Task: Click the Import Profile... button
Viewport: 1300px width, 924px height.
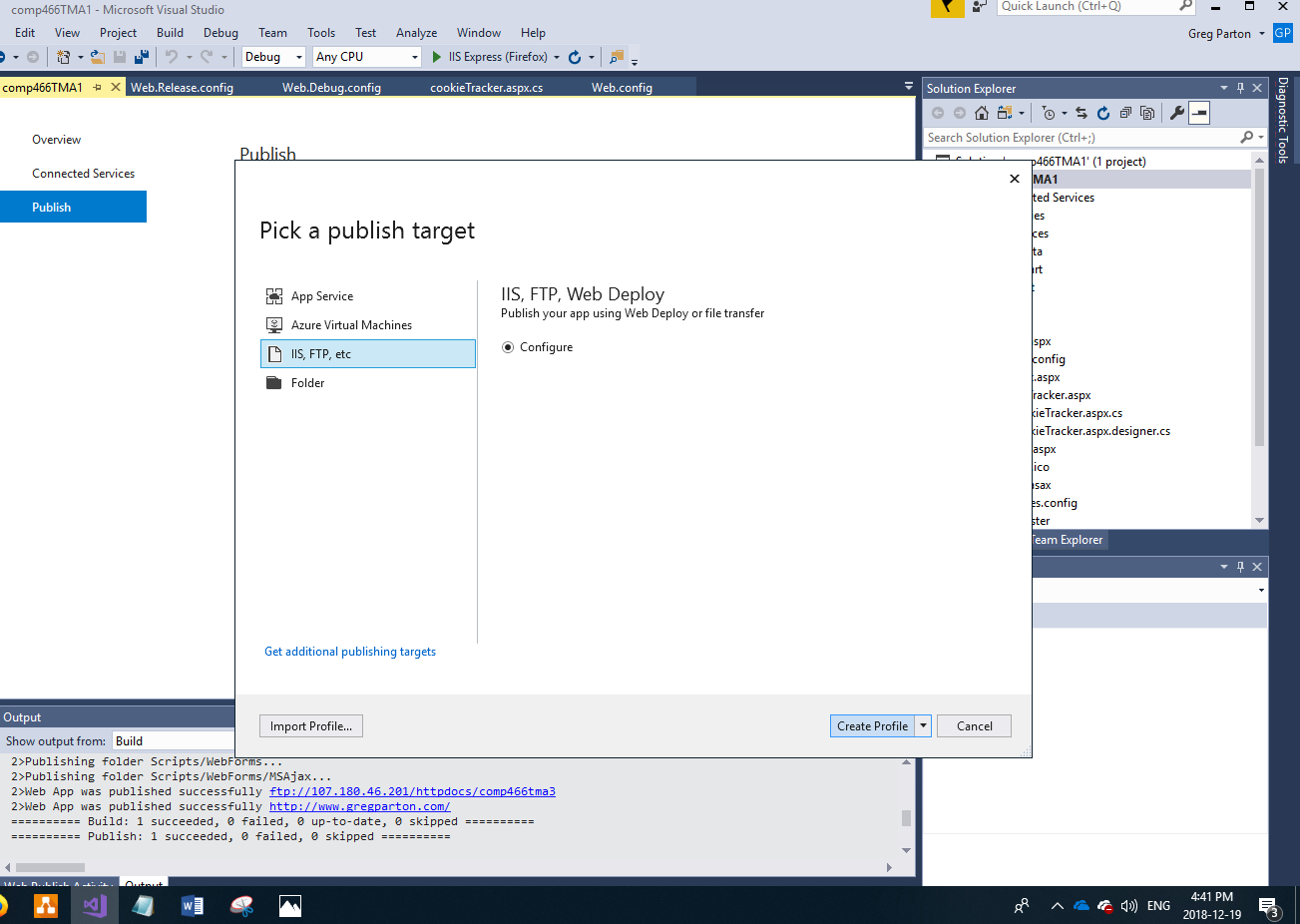Action: click(x=311, y=726)
